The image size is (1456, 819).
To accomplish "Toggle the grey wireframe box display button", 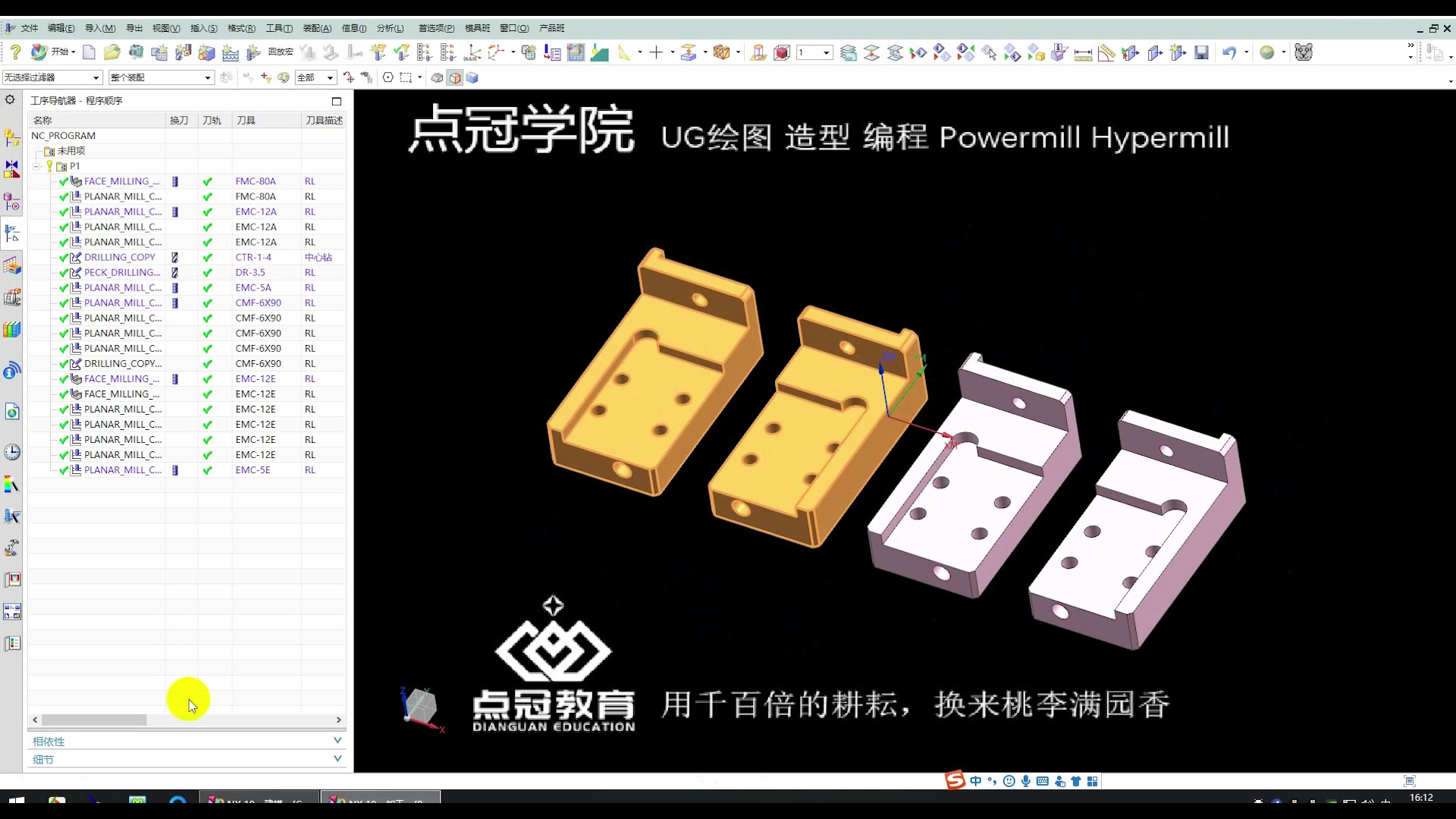I will point(437,77).
